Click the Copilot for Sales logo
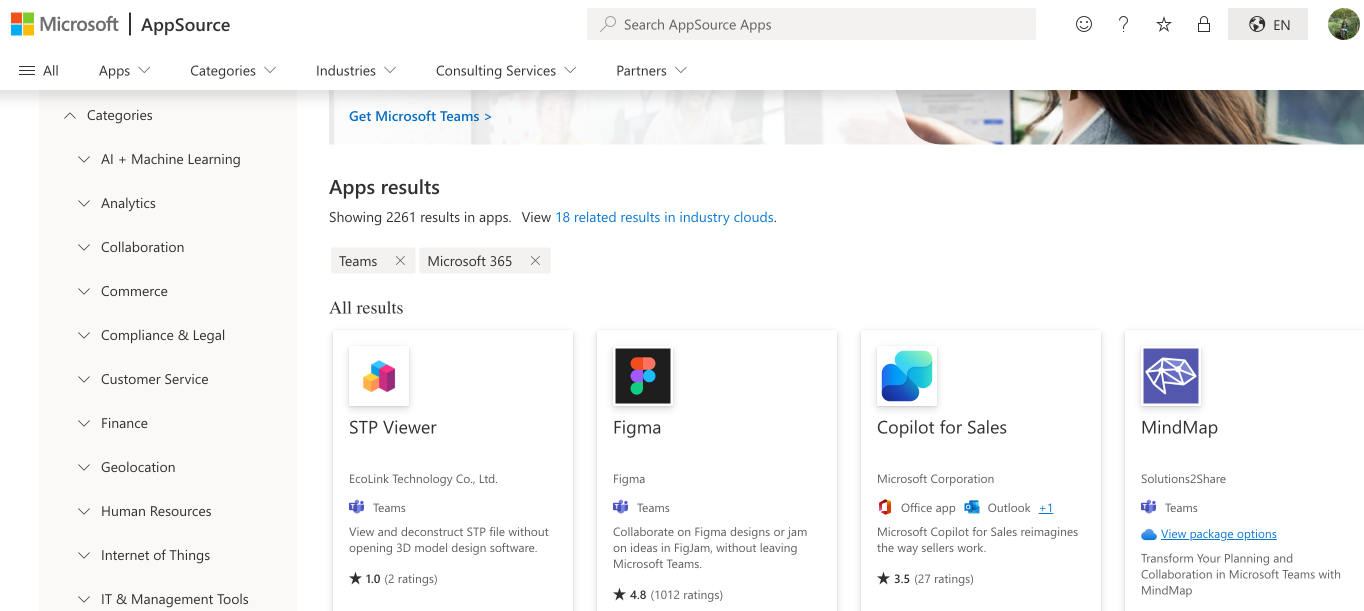This screenshot has height=611, width=1364. pyautogui.click(x=907, y=376)
